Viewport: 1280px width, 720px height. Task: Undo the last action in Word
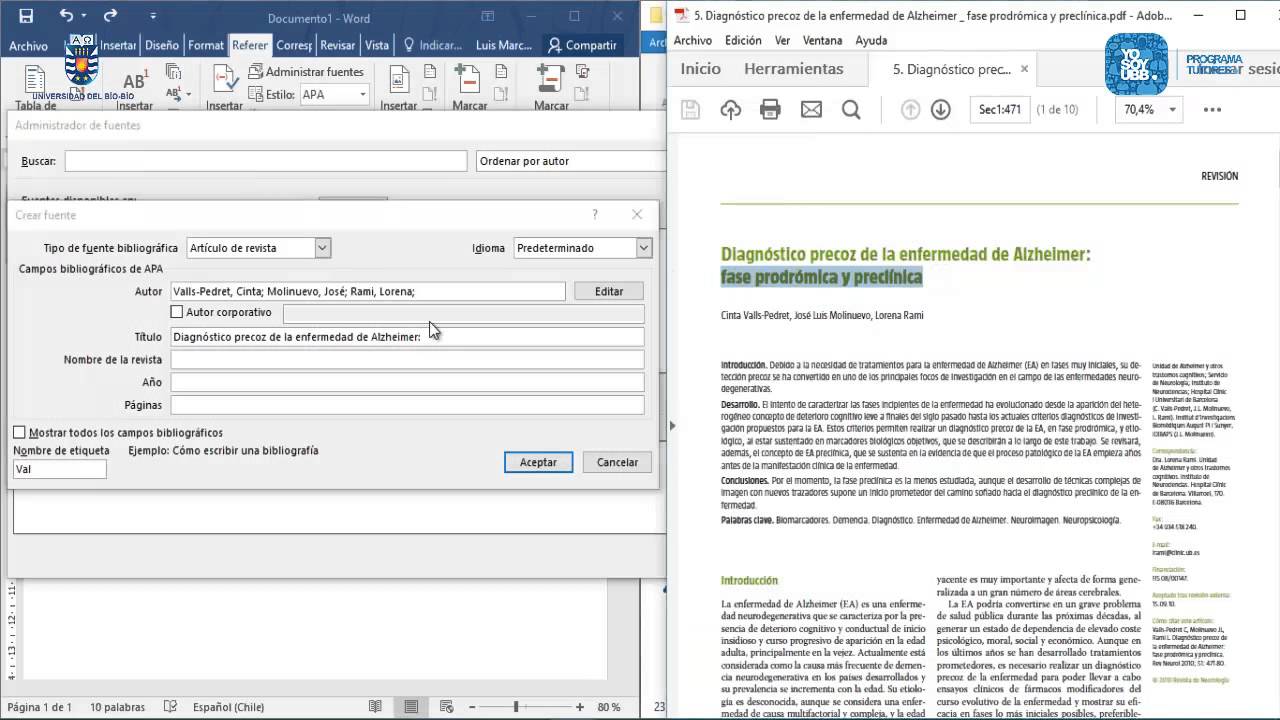66,15
